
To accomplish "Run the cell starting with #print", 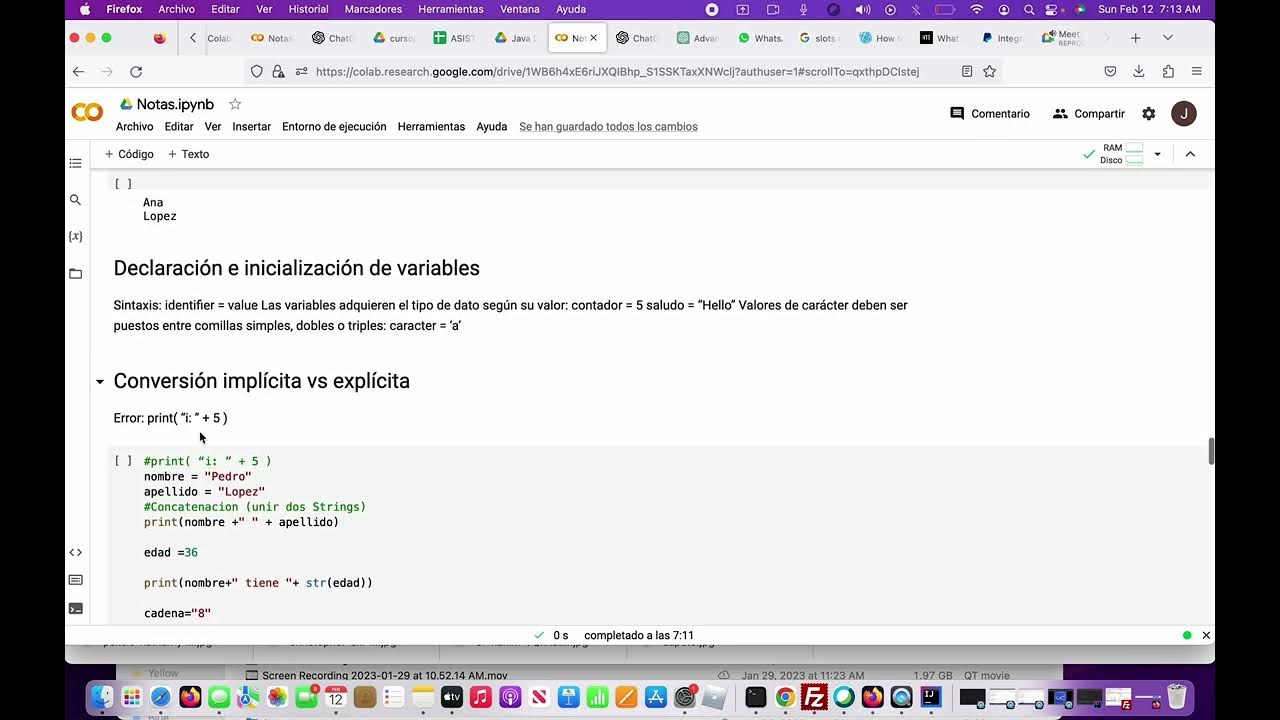I will pos(123,461).
